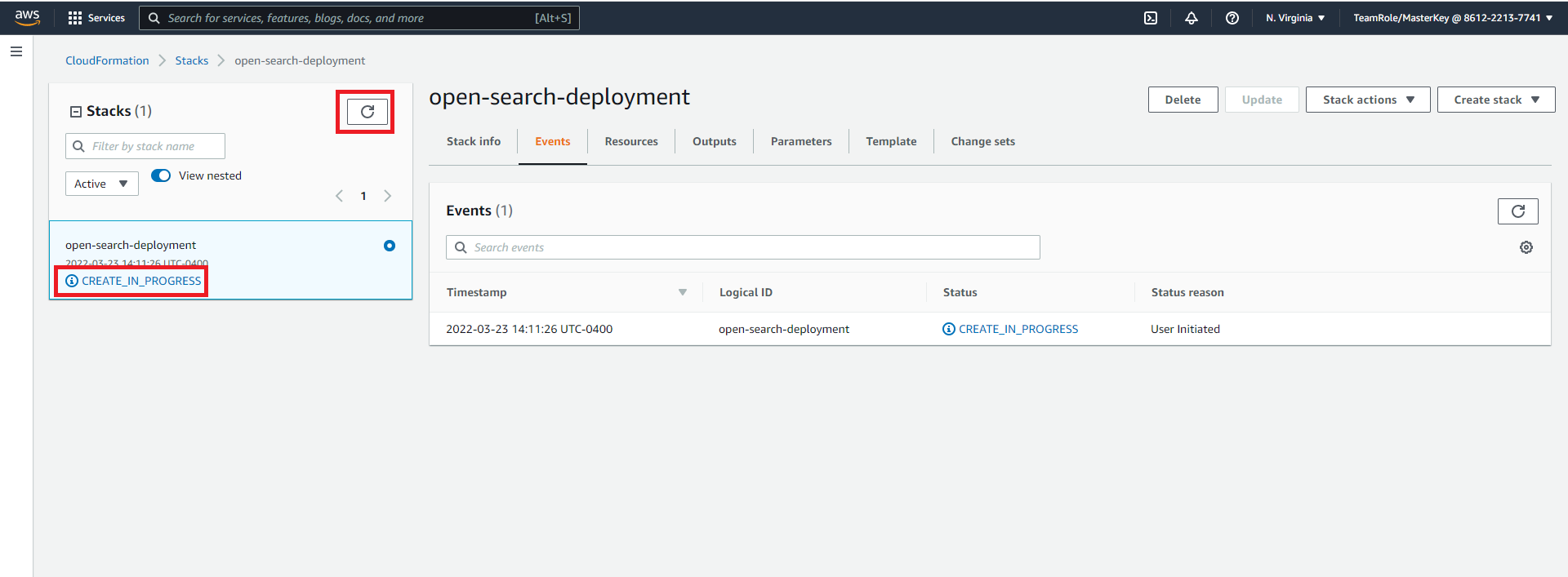The width and height of the screenshot is (1568, 577).
Task: Click the Delete stack button
Action: point(1183,100)
